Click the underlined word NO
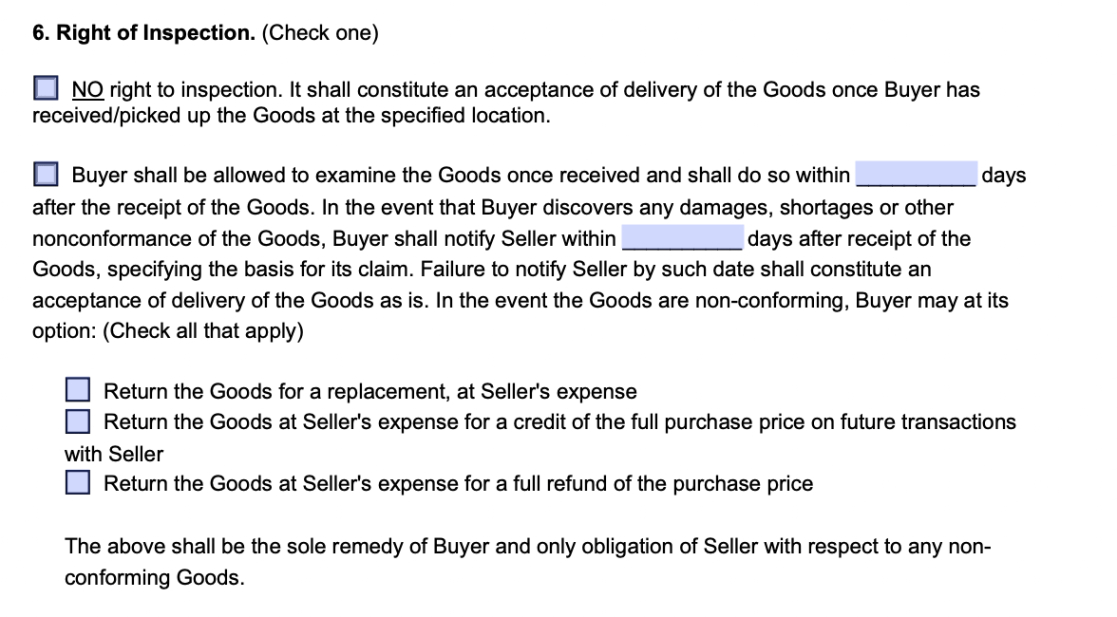1117x617 pixels. (x=88, y=90)
